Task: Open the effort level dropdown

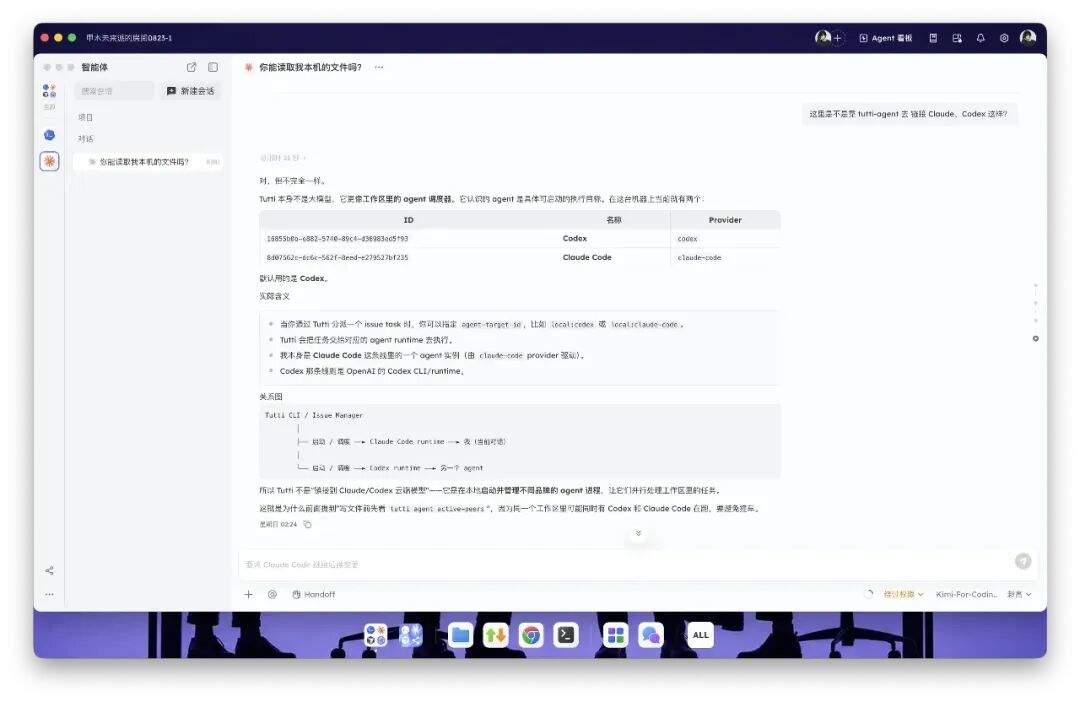Action: (1019, 595)
